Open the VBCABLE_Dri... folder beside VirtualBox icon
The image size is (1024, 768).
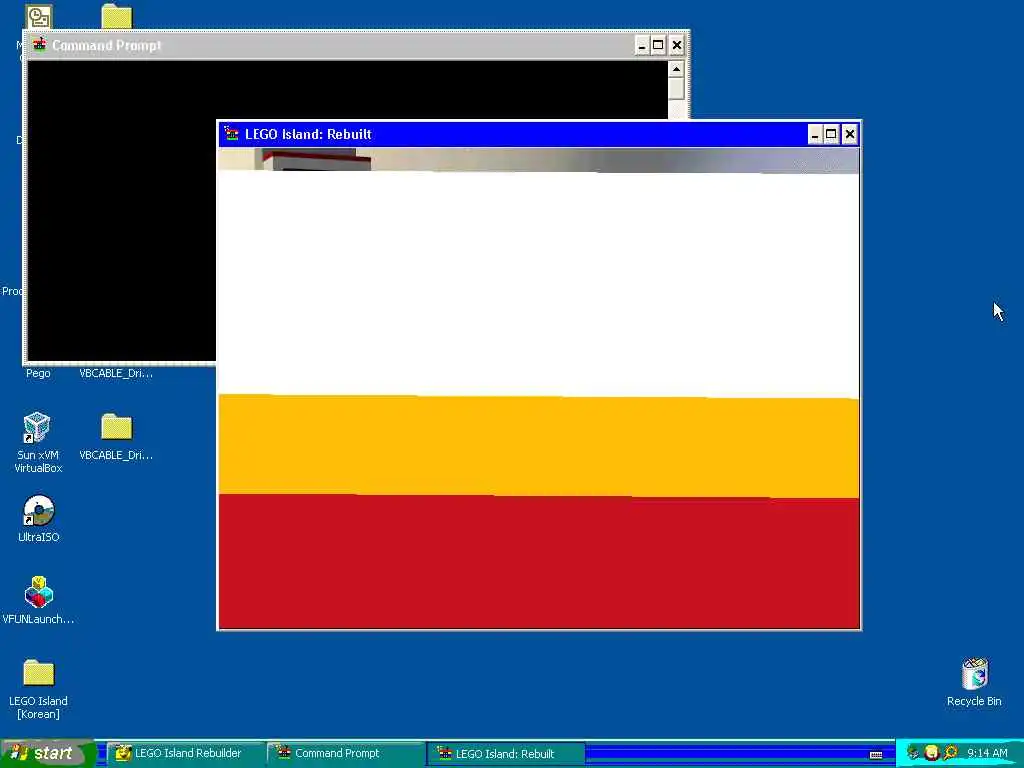[116, 436]
